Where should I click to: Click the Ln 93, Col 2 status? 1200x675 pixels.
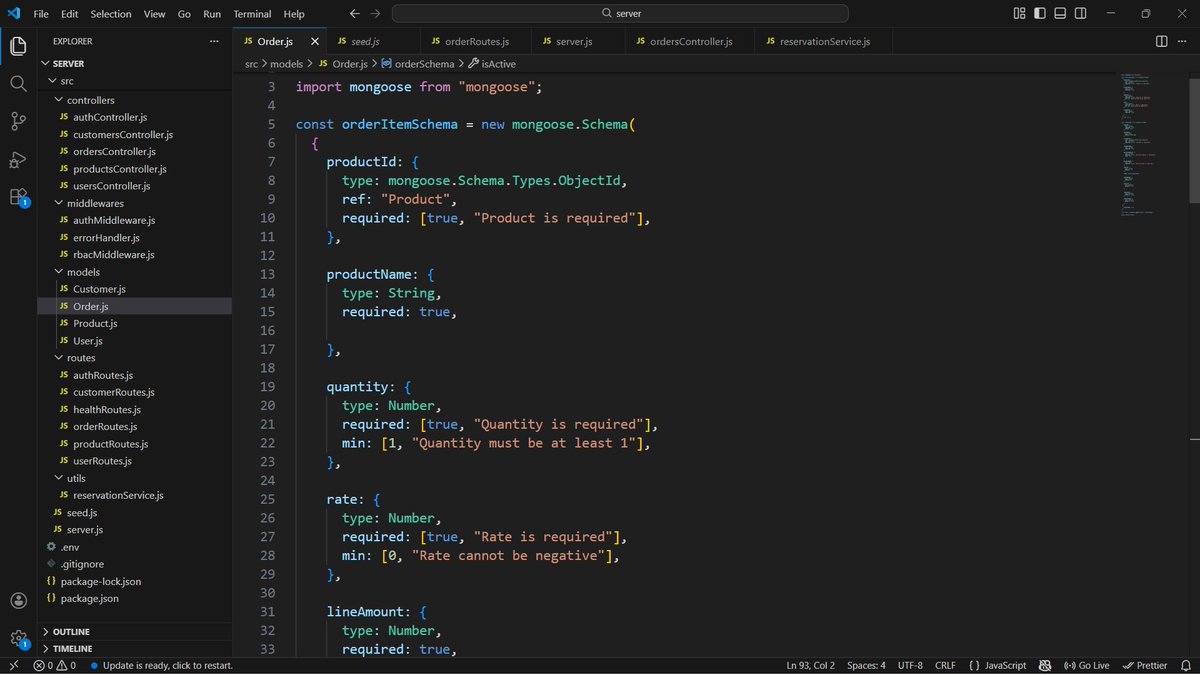click(811, 665)
